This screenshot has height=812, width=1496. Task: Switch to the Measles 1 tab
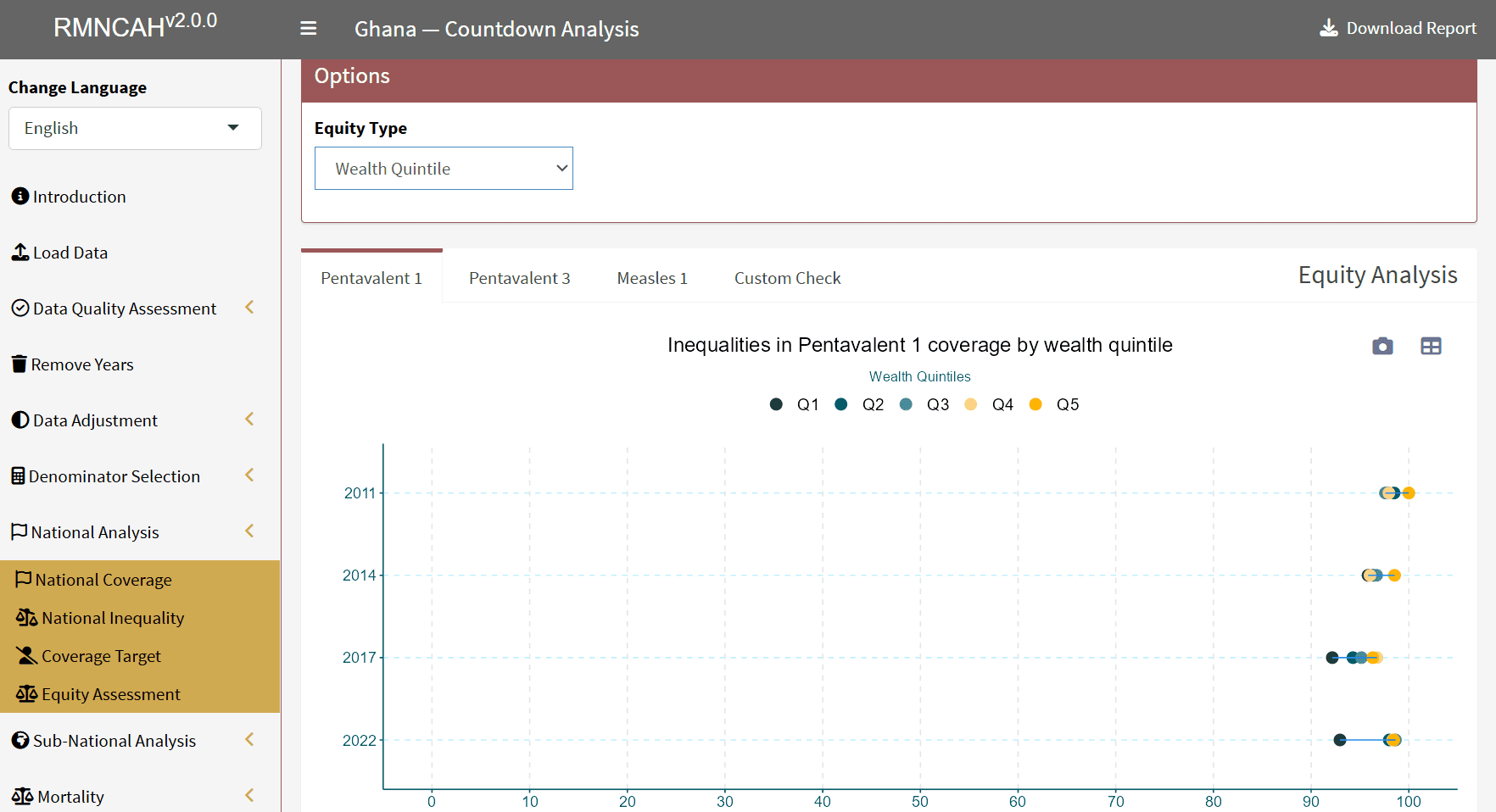(652, 278)
